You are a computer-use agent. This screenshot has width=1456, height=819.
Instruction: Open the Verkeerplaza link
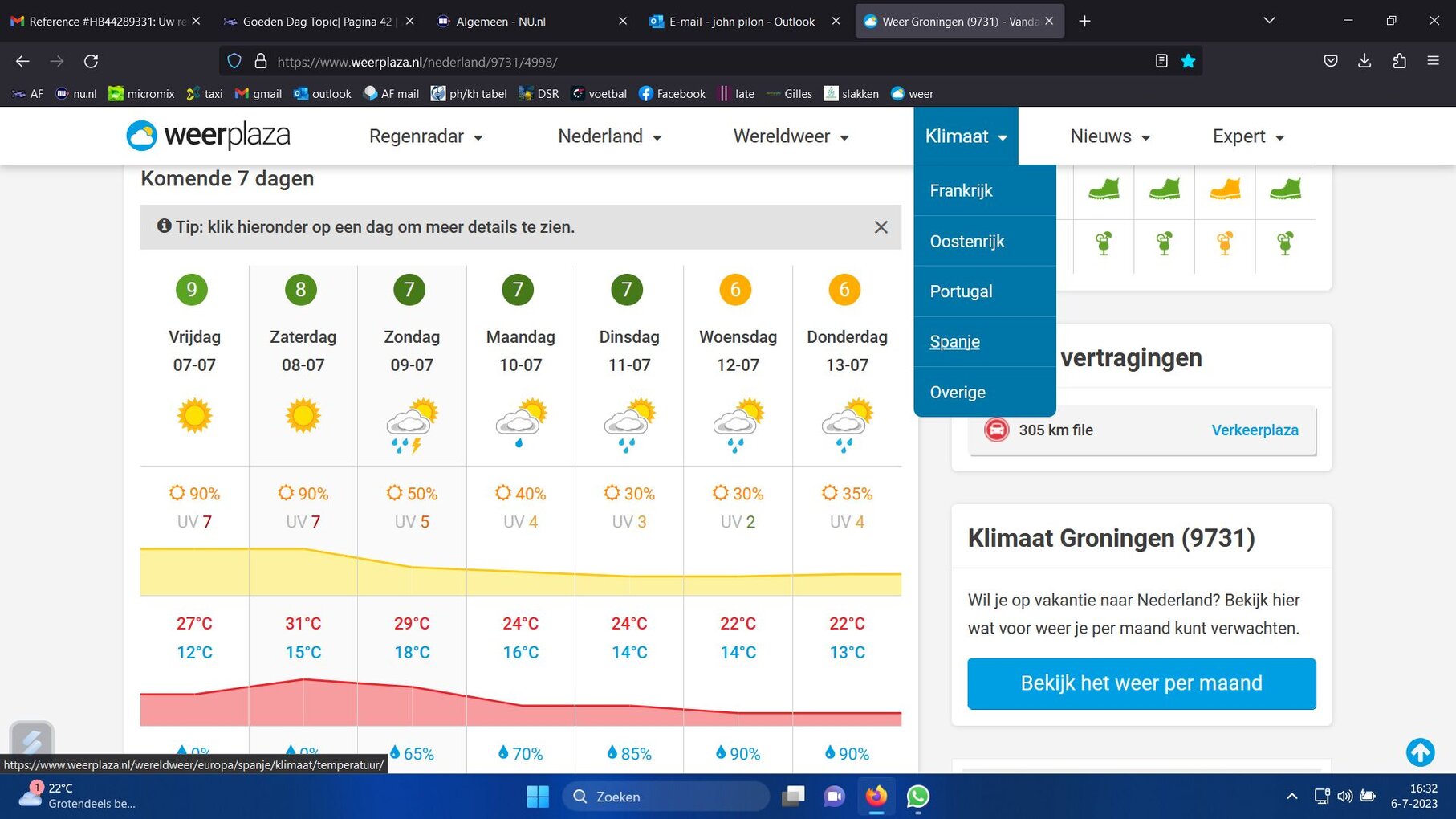coord(1255,430)
